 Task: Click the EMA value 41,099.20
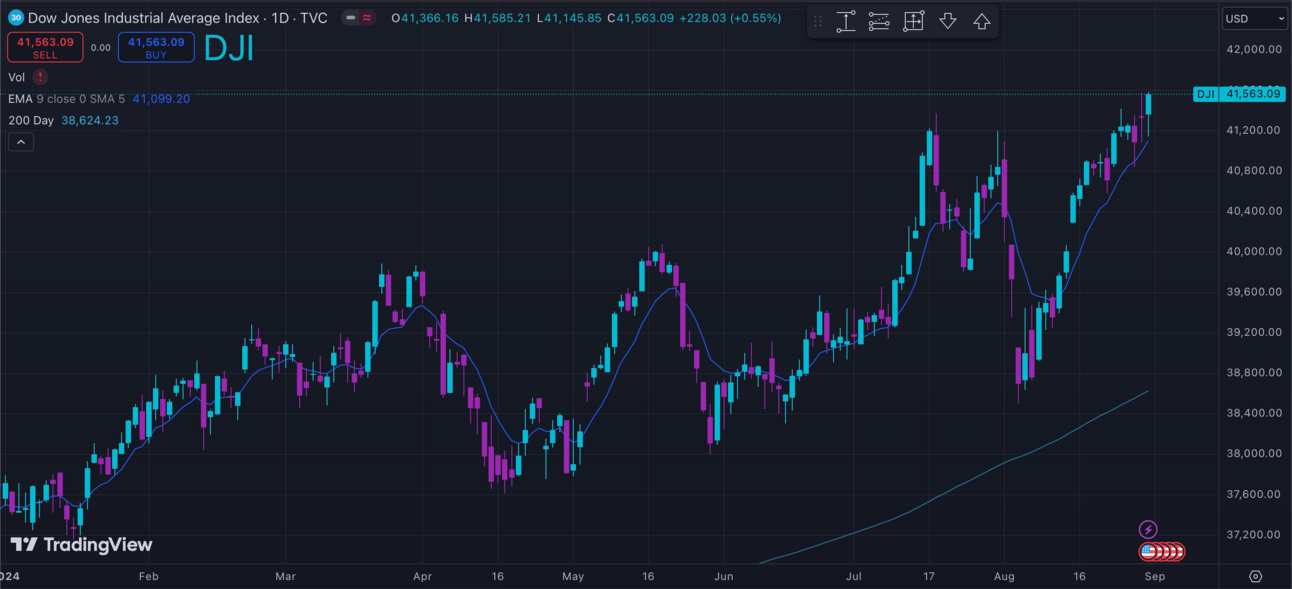161,99
